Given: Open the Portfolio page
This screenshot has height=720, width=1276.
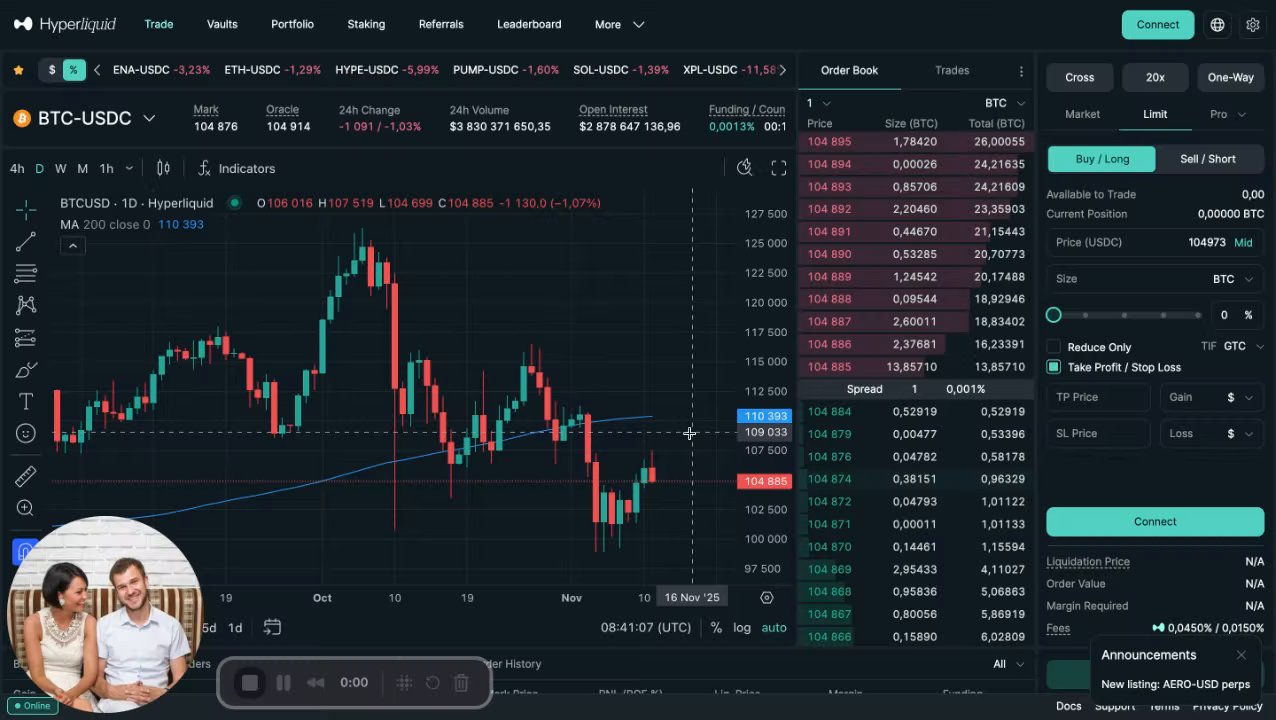Looking at the screenshot, I should (x=292, y=24).
